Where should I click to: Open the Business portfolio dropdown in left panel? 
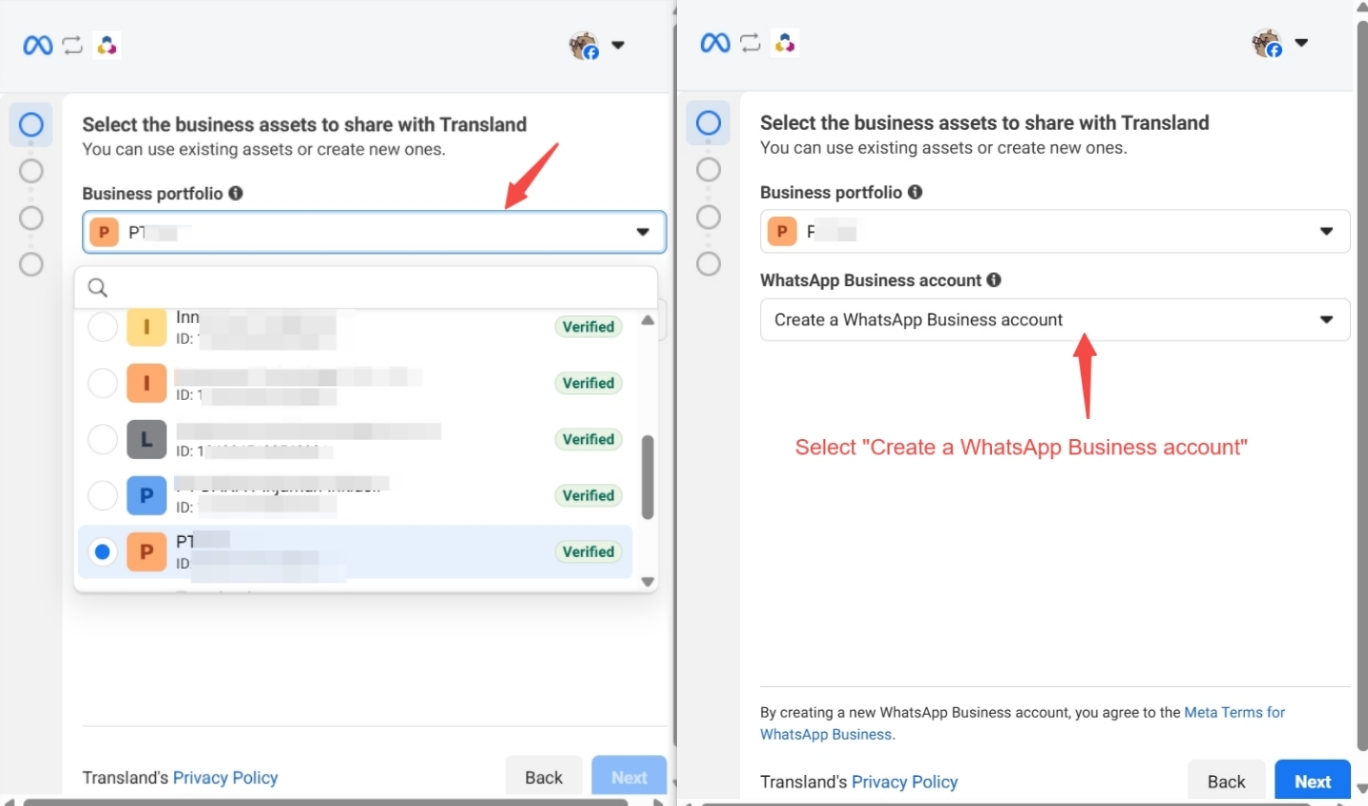(x=374, y=232)
